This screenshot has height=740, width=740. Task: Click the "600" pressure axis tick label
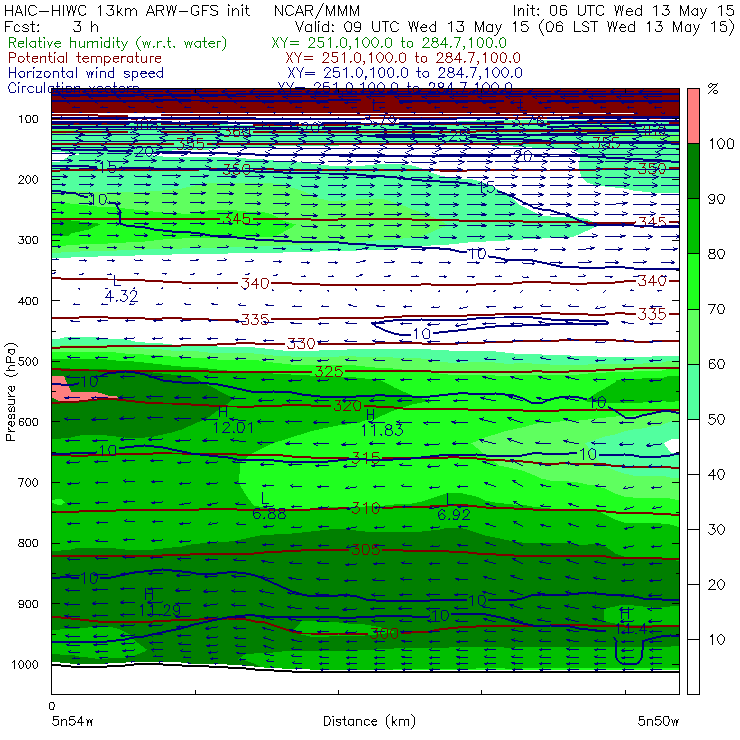[x=28, y=422]
